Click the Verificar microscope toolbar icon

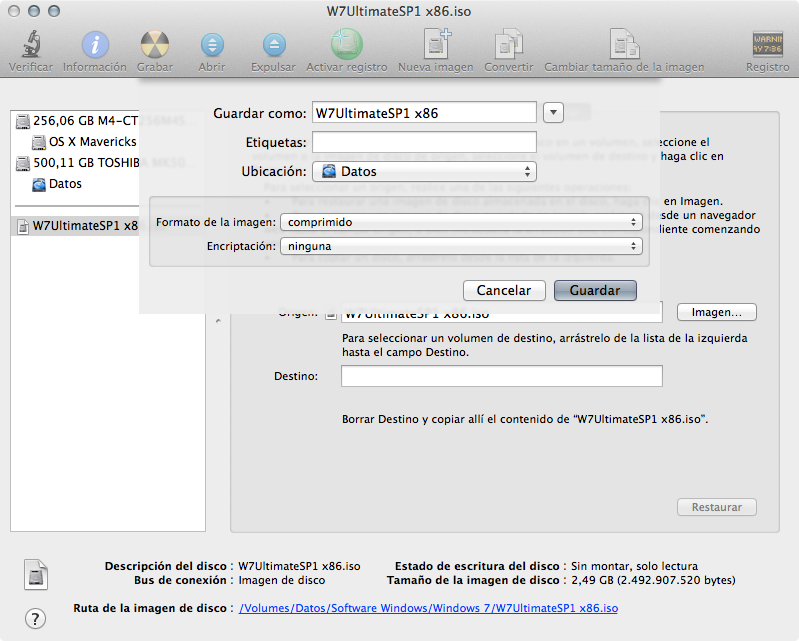coord(31,44)
